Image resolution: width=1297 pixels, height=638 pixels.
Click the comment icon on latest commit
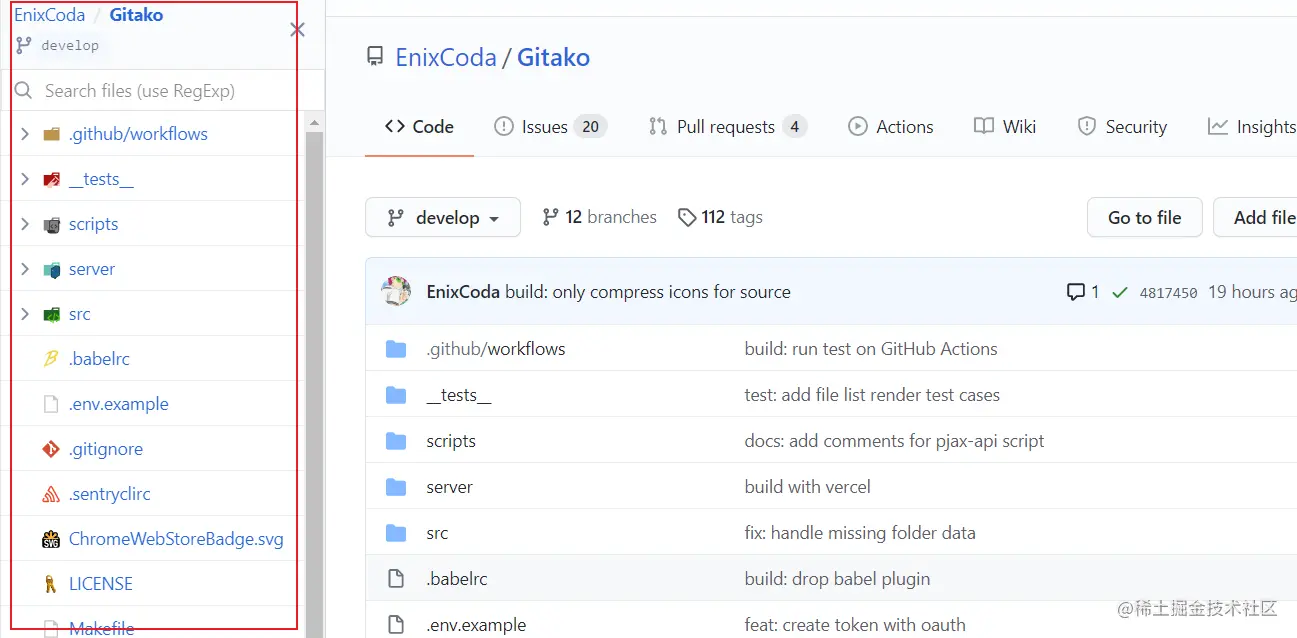tap(1076, 292)
